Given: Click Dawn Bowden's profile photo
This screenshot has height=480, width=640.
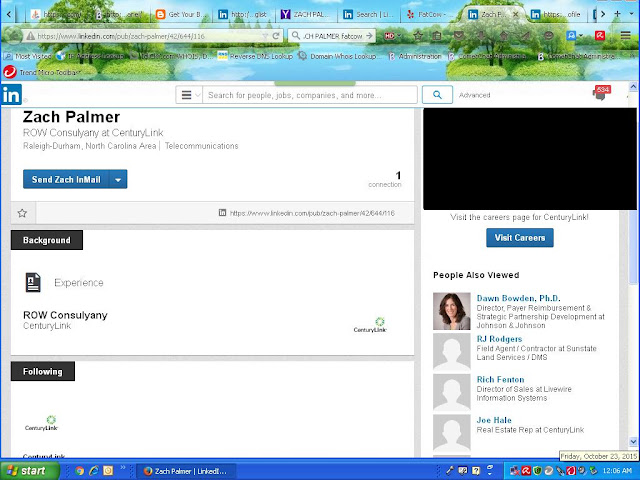Looking at the screenshot, I should pos(451,311).
